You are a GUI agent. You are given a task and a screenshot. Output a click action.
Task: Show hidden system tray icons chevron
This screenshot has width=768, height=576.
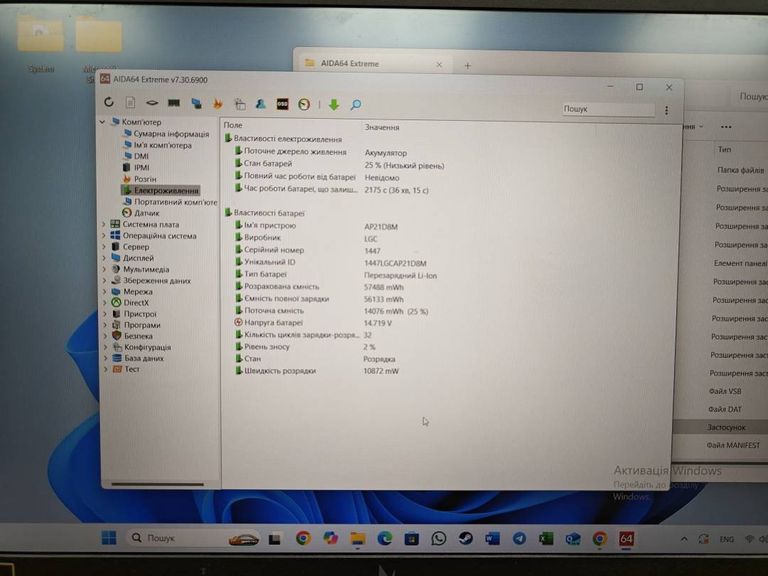coord(684,539)
